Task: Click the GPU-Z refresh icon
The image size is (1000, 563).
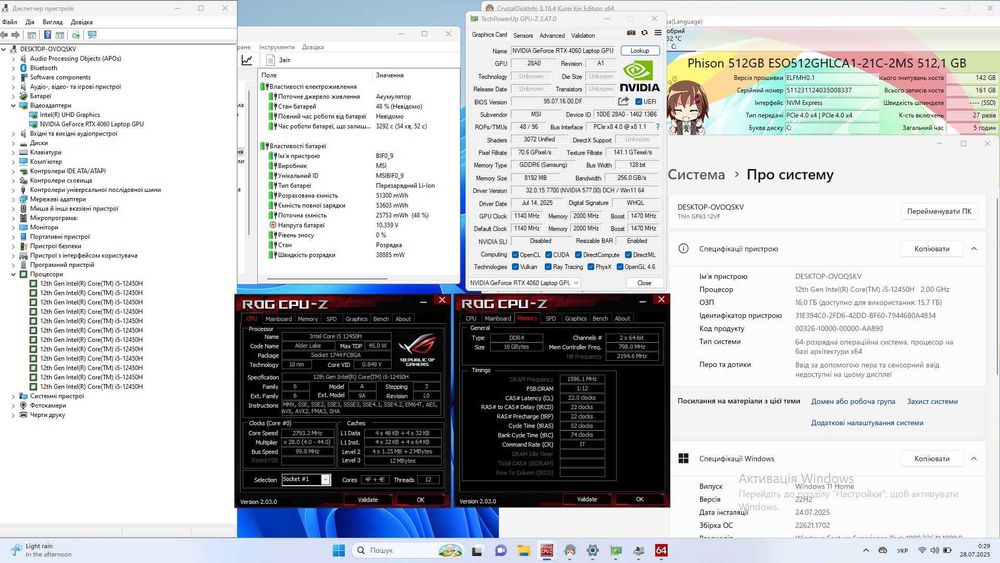Action: 644,33
